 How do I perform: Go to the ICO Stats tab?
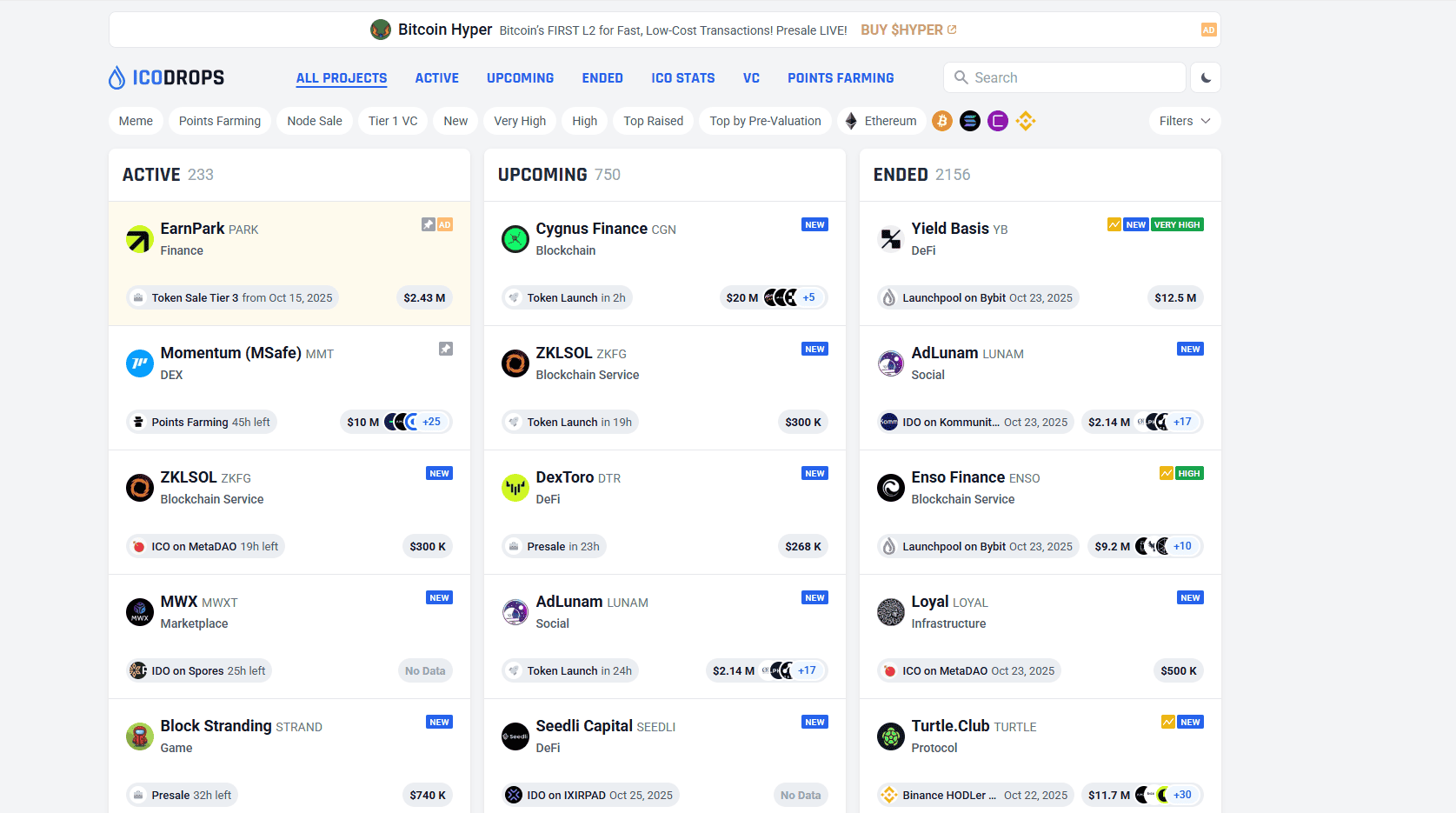[x=682, y=78]
